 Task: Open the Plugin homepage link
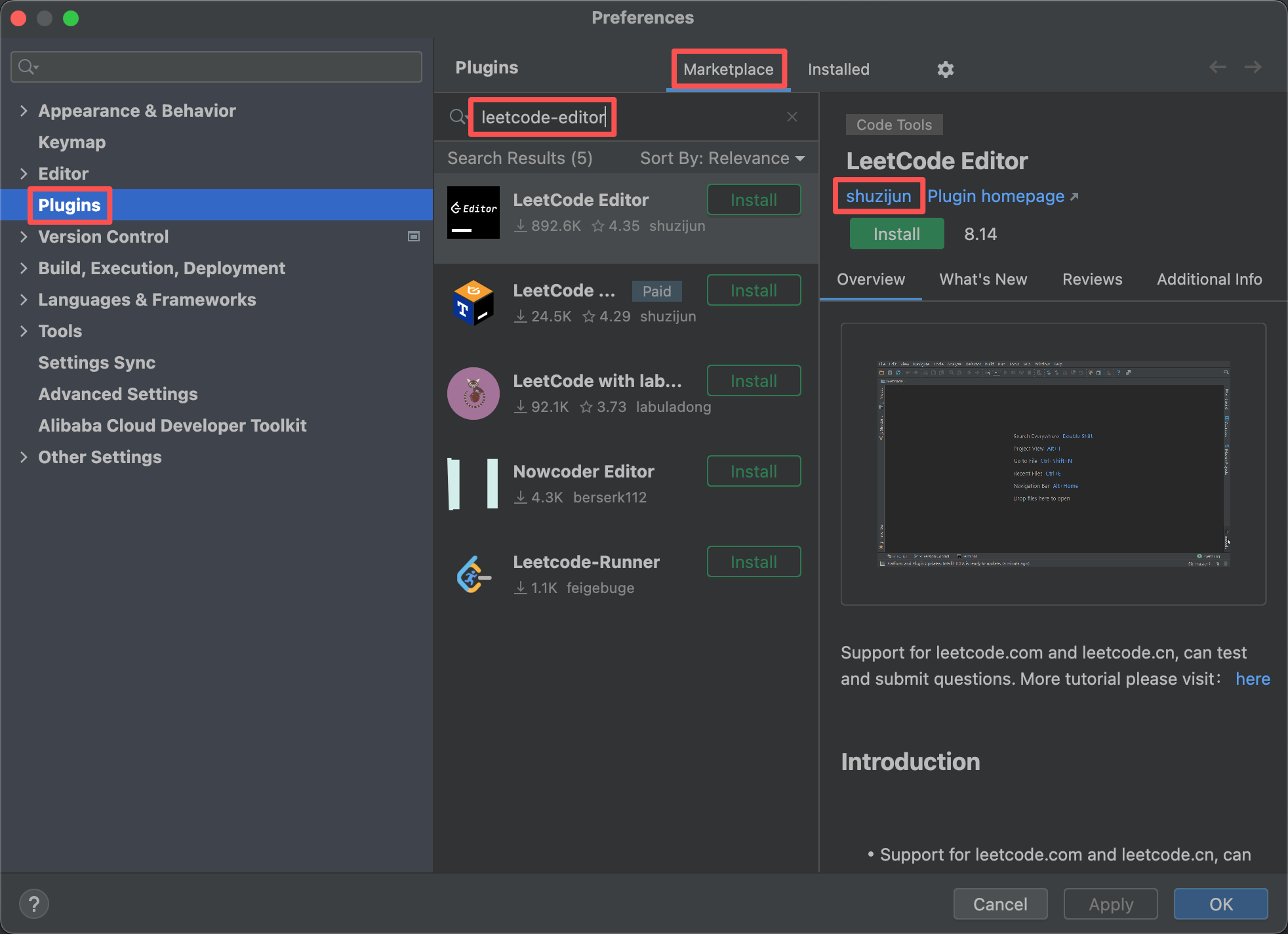[1003, 195]
